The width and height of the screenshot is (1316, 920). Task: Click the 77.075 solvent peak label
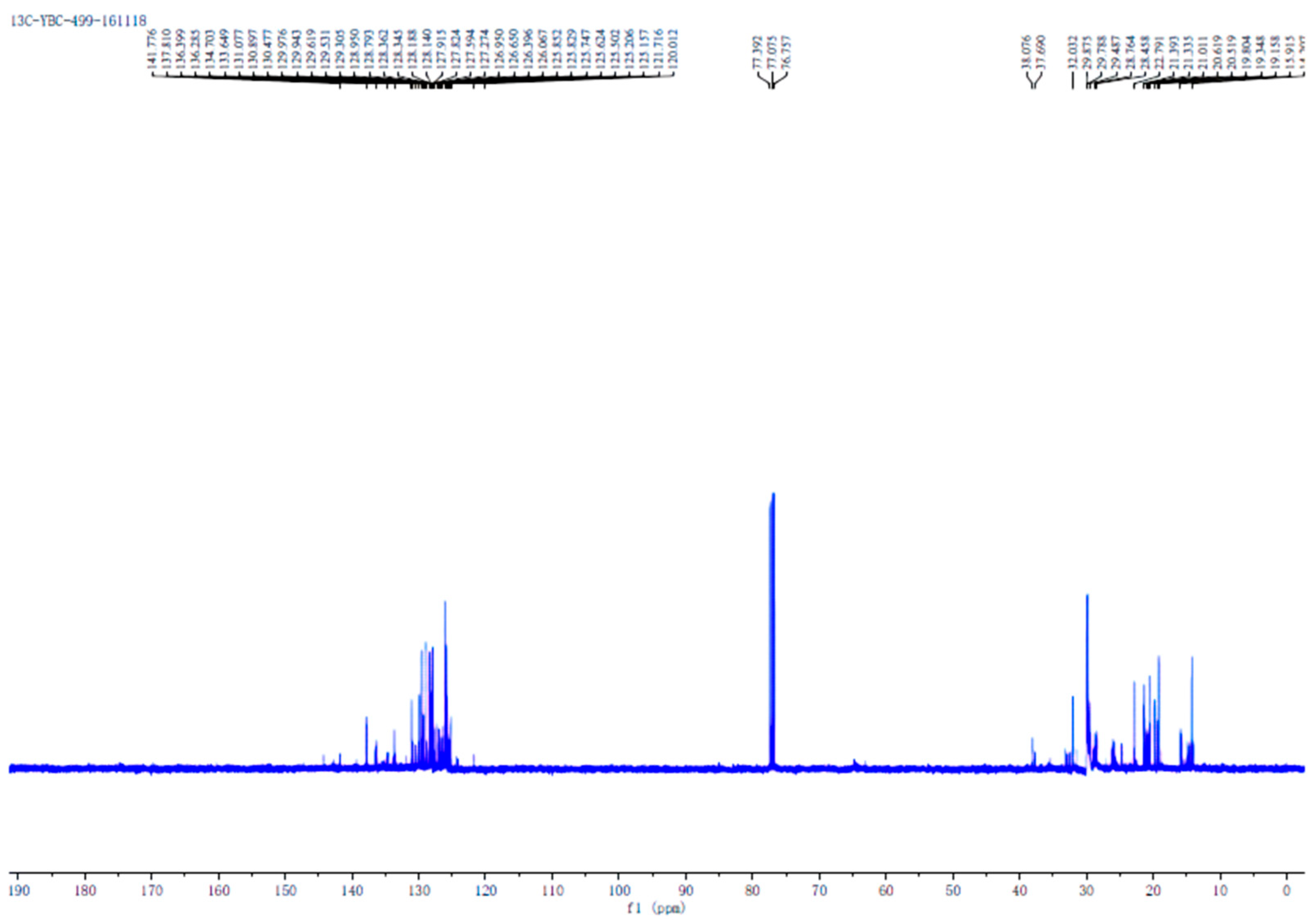click(771, 52)
